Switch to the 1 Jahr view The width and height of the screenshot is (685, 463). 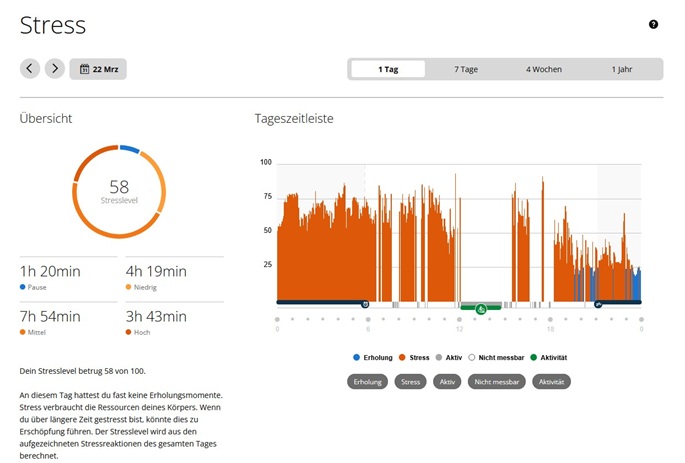[x=622, y=70]
